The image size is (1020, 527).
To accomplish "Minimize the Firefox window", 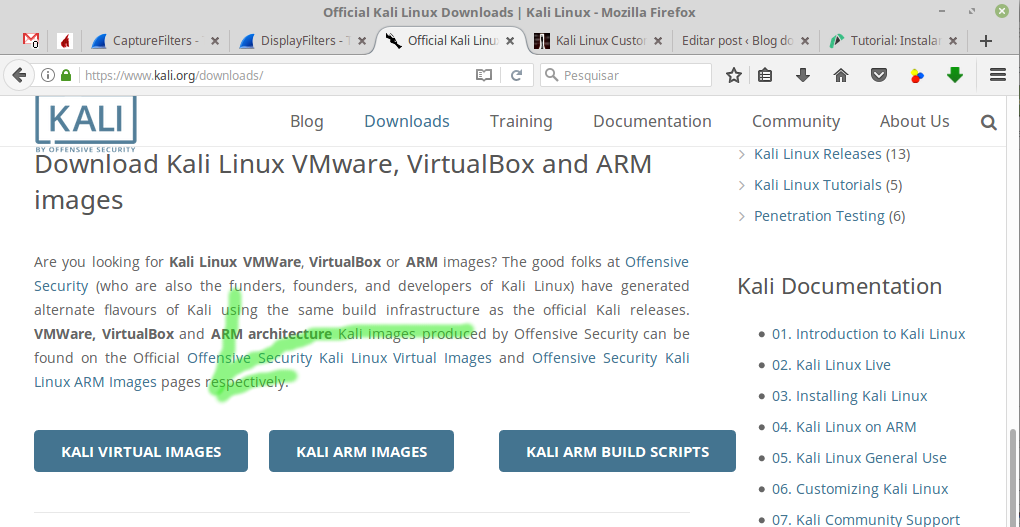I will point(941,12).
